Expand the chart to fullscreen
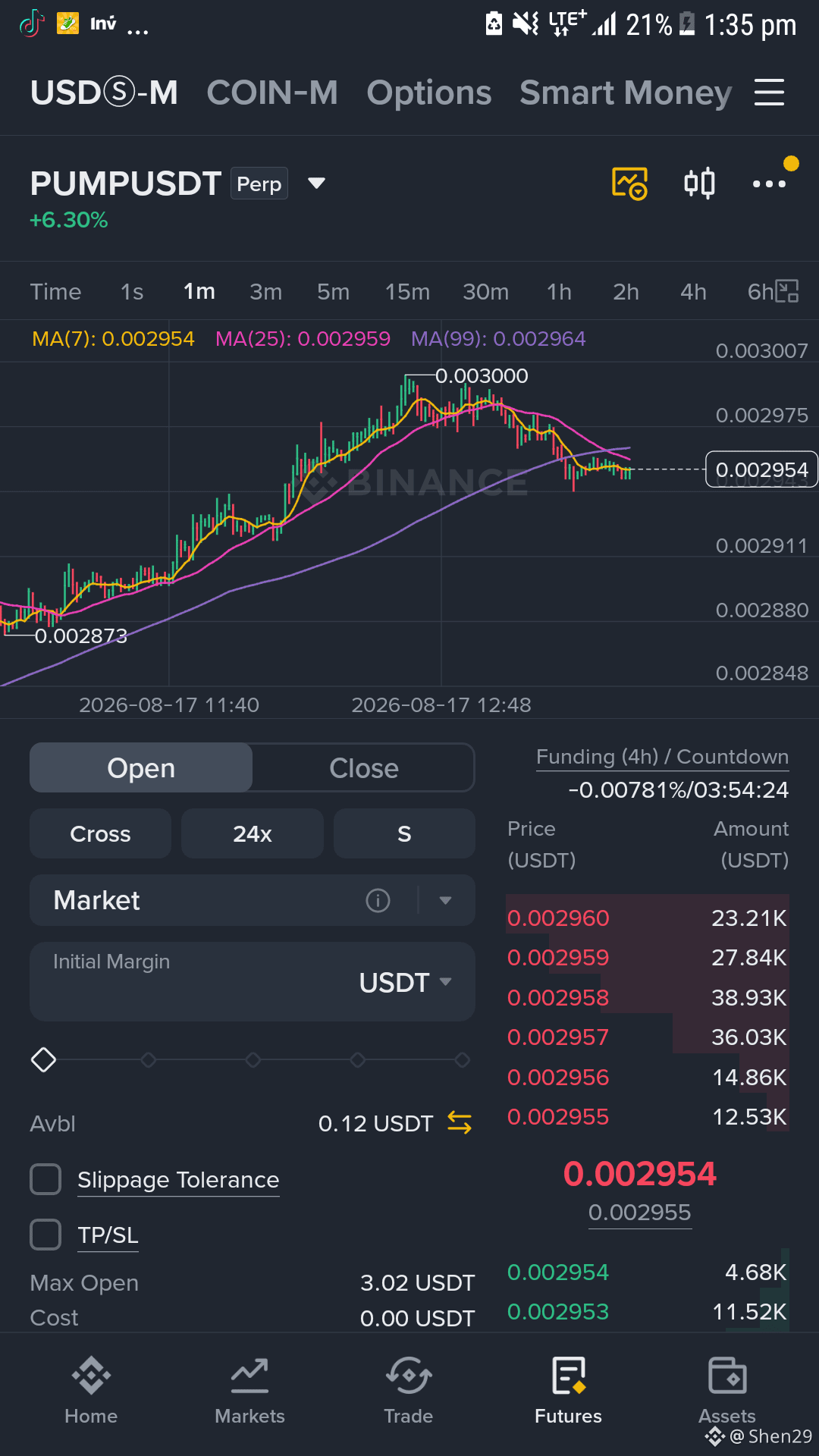Viewport: 819px width, 1456px height. tap(787, 291)
